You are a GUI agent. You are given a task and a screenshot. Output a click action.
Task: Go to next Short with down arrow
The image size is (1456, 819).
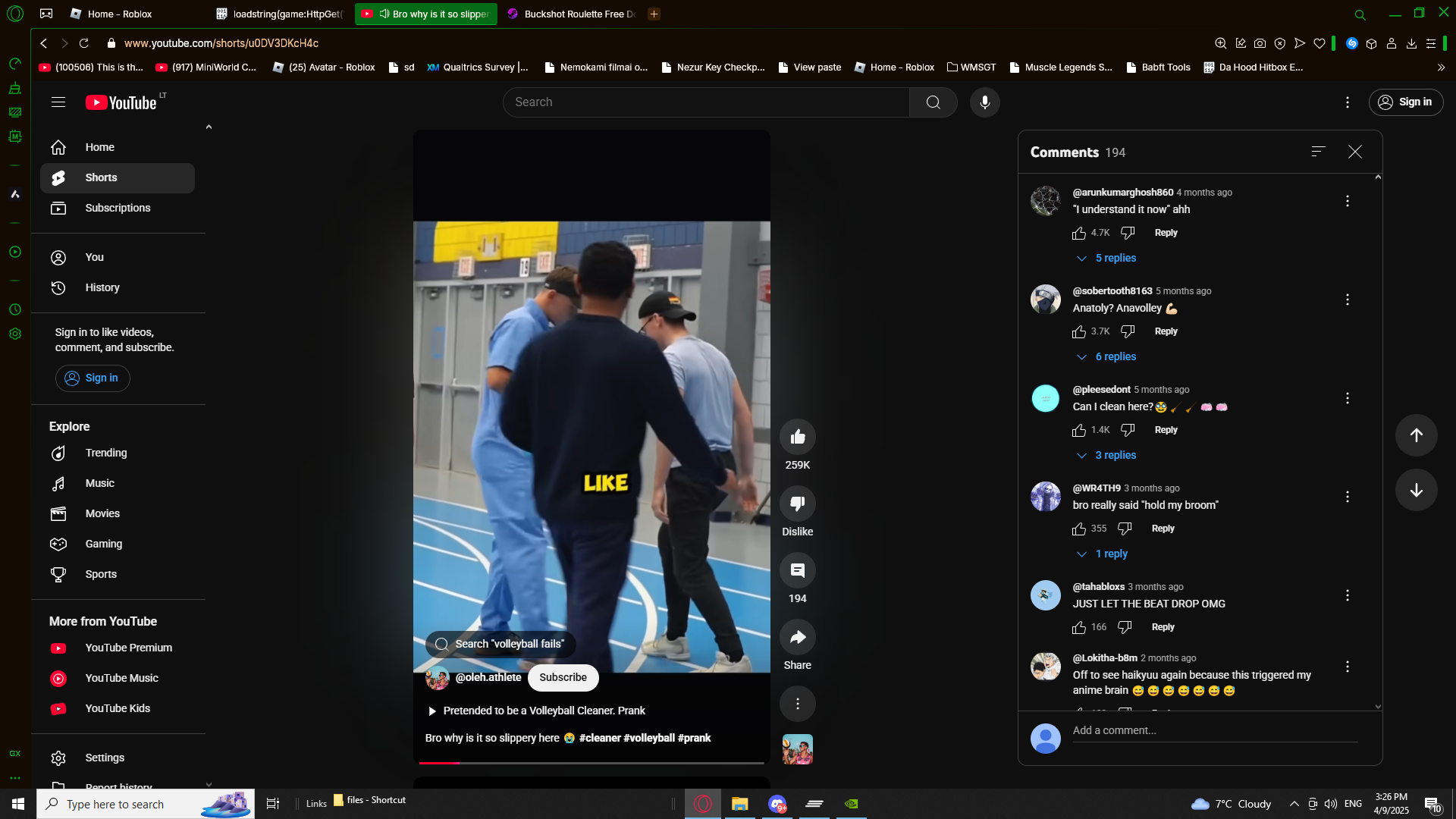pyautogui.click(x=1416, y=490)
